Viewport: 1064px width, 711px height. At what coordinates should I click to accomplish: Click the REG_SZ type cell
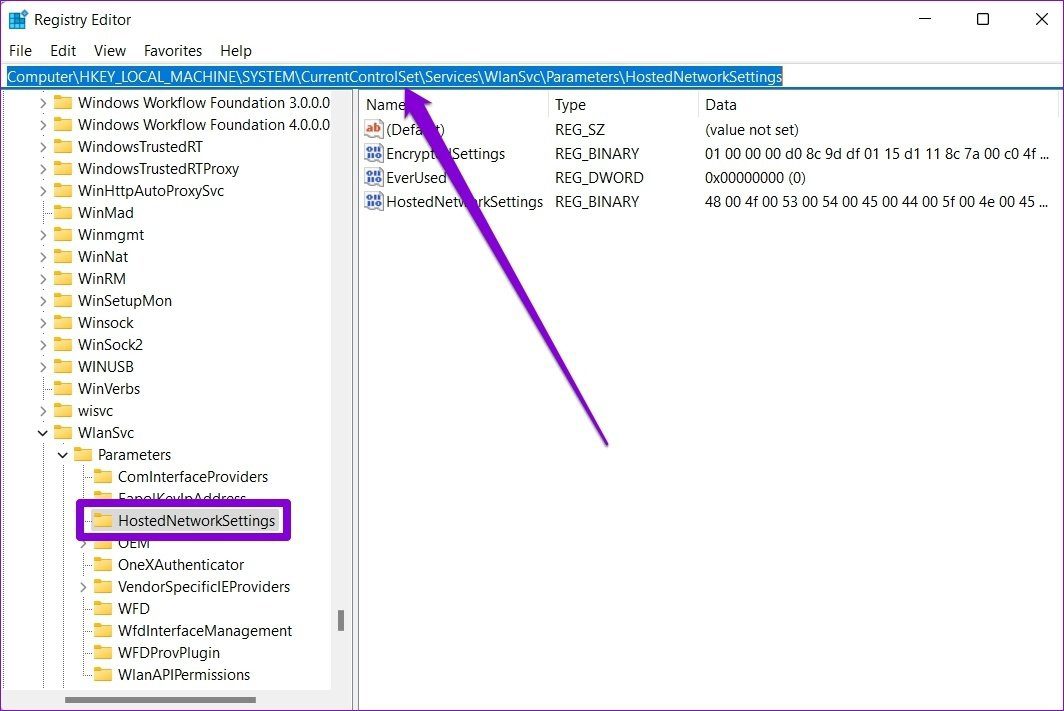coord(580,130)
